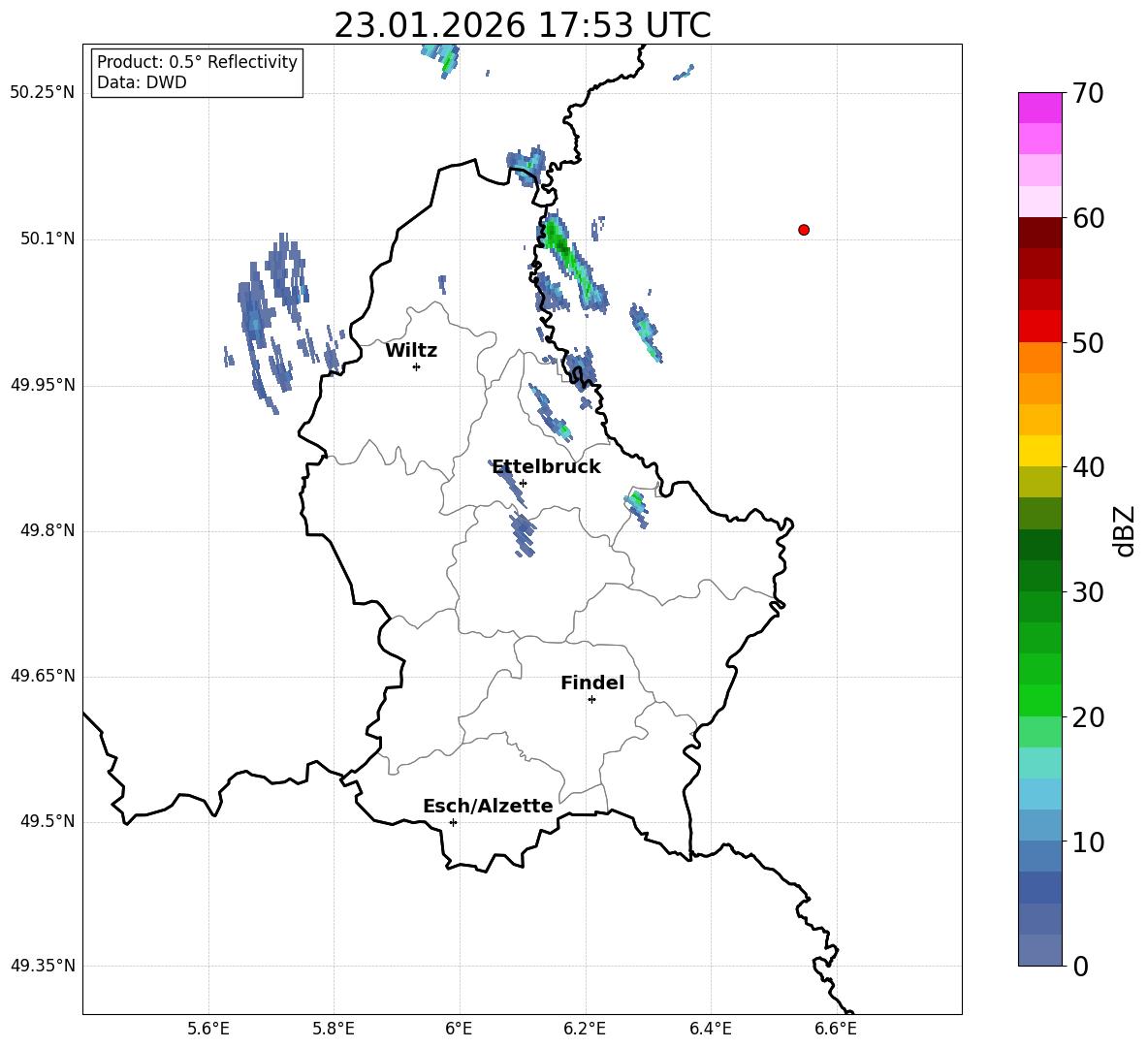Click the colorbar tick label 0
This screenshot has width=1148, height=1048.
click(1081, 966)
